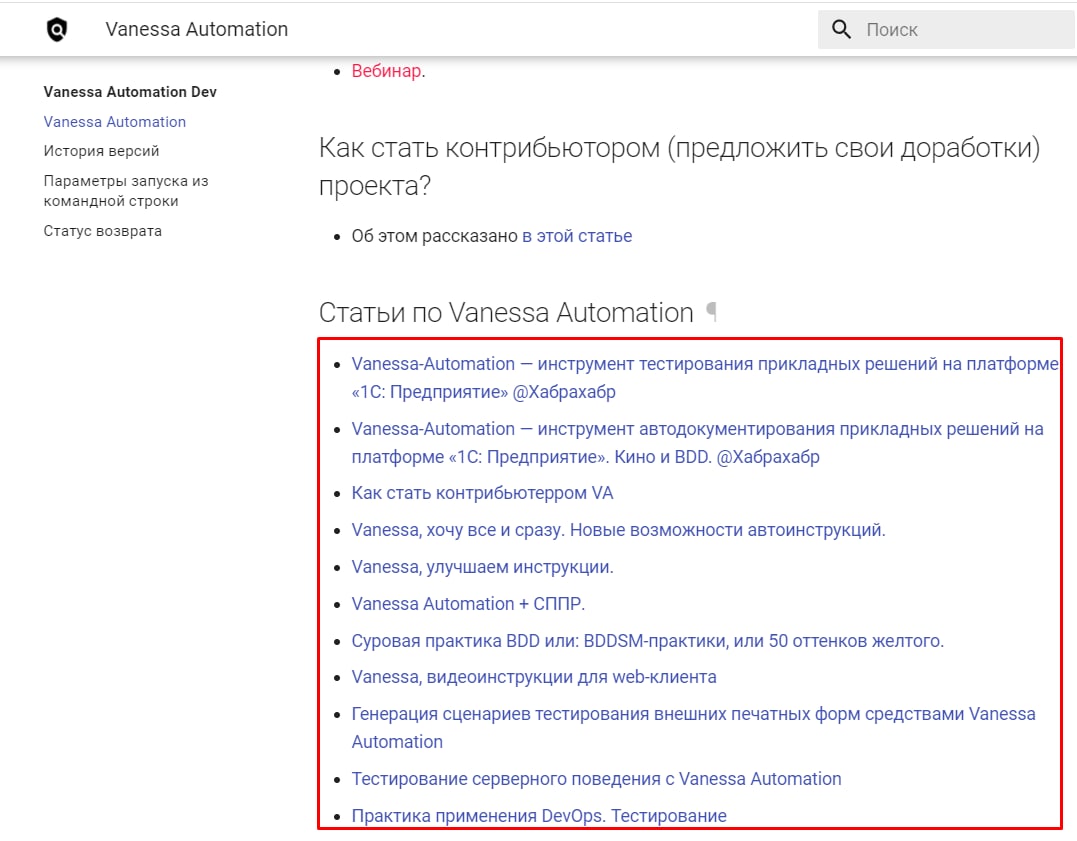Open История версий in the sidebar
Image resolution: width=1077 pixels, height=841 pixels.
(101, 151)
